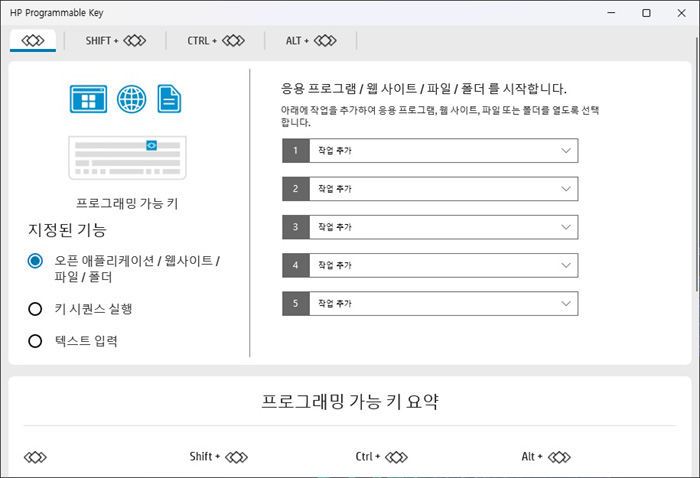Click the Alt + key icon in the summary
Viewport: 700px width, 478px height.
(546, 457)
